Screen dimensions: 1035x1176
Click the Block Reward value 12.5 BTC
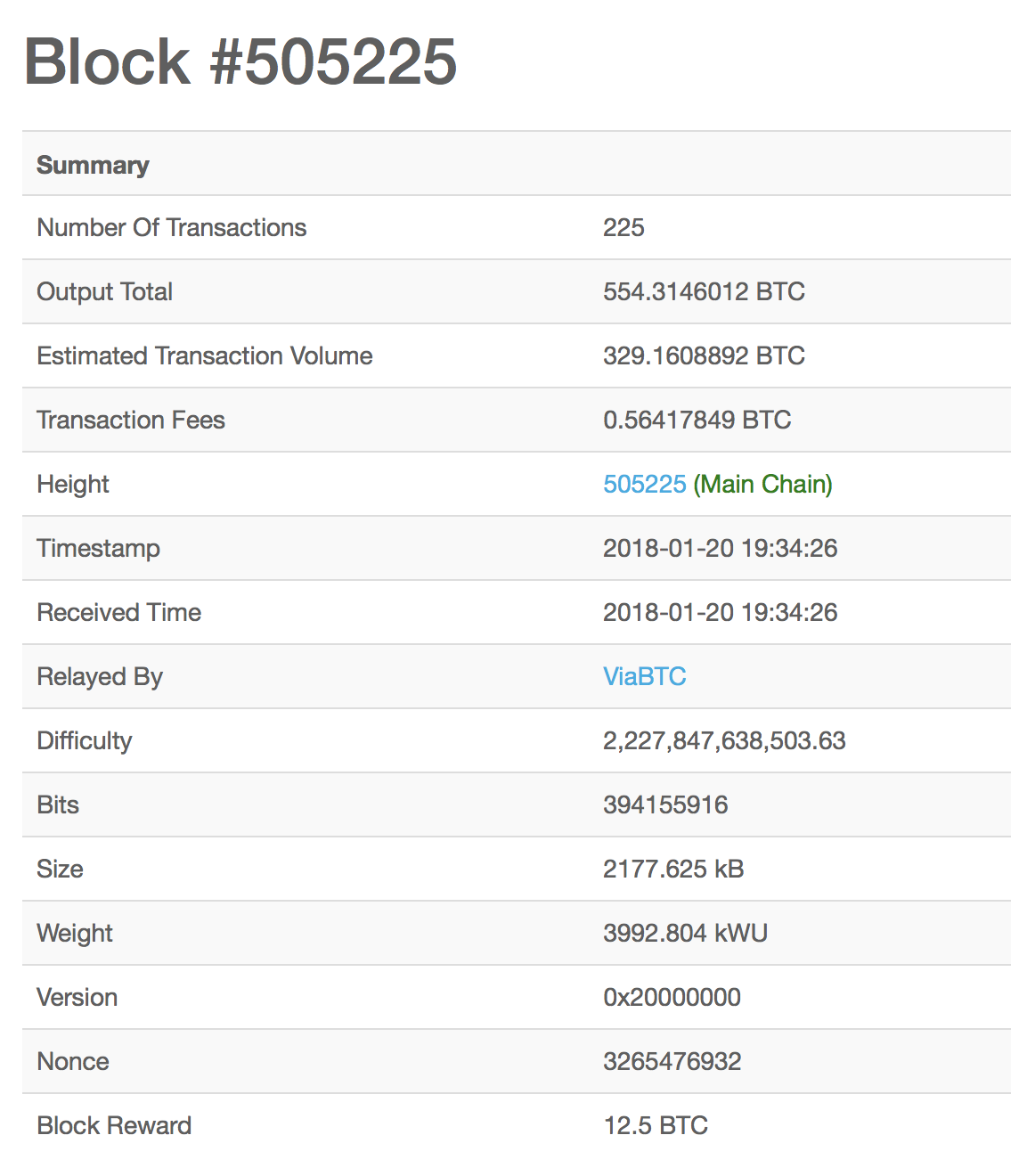click(656, 1125)
